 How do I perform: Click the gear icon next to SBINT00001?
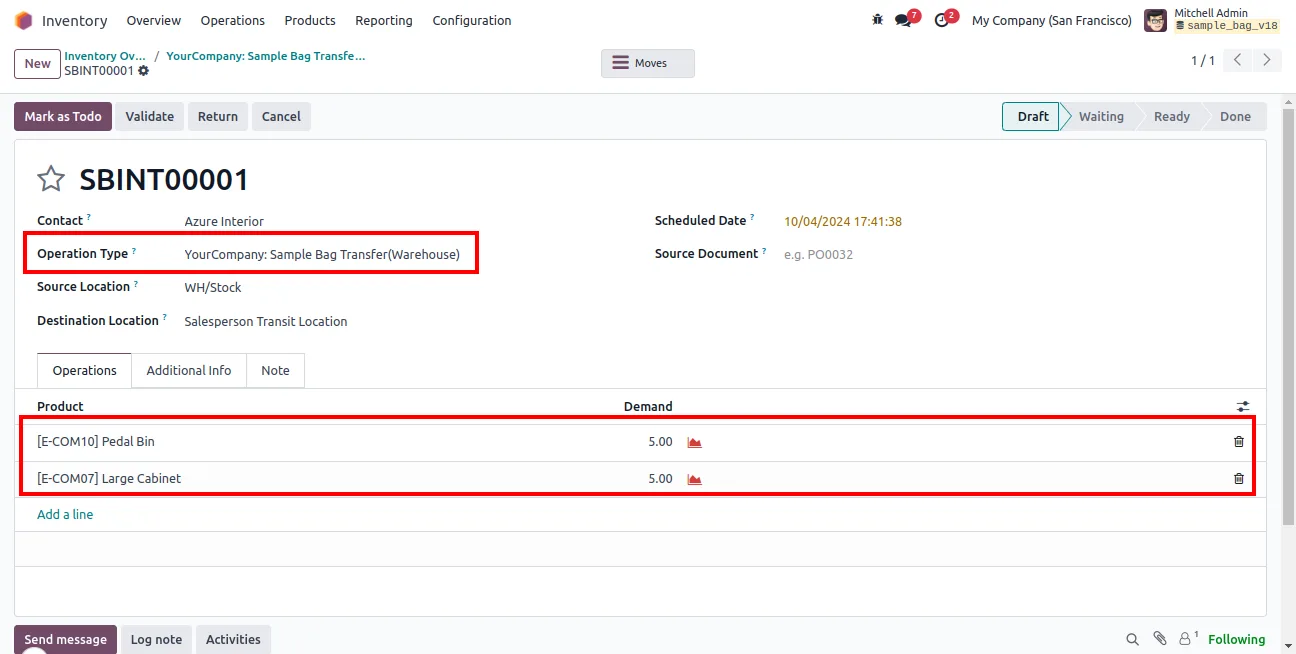point(144,71)
